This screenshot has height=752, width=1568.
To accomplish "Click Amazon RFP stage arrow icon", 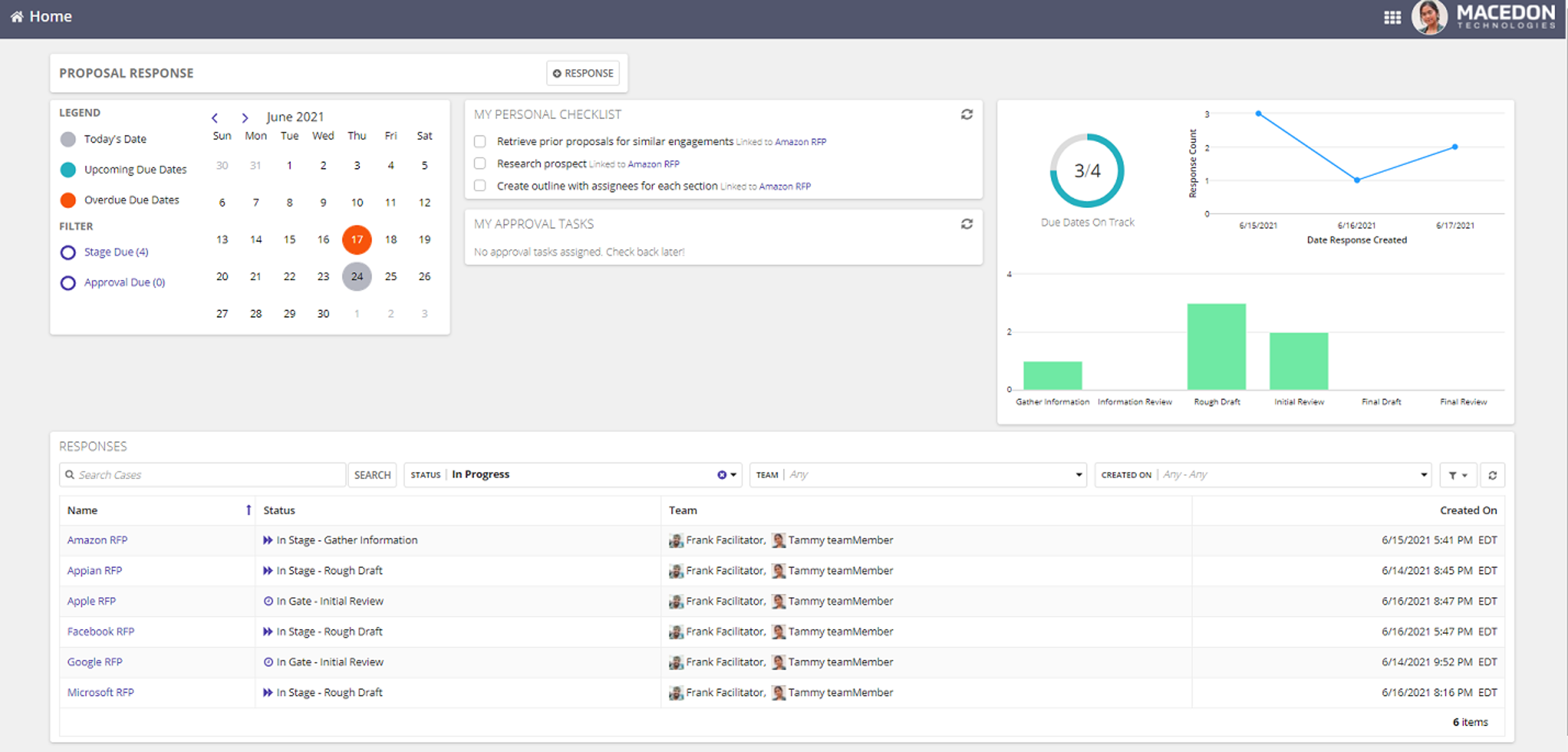I will [268, 540].
